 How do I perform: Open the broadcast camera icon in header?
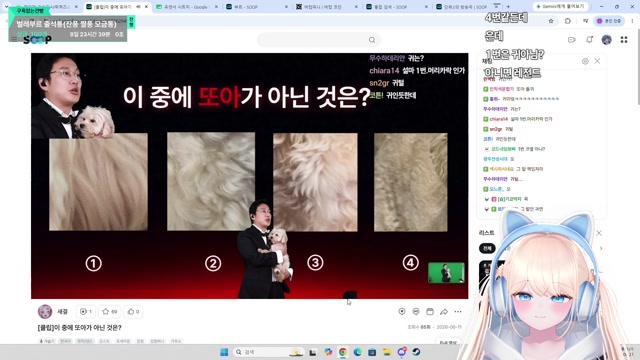[571, 40]
